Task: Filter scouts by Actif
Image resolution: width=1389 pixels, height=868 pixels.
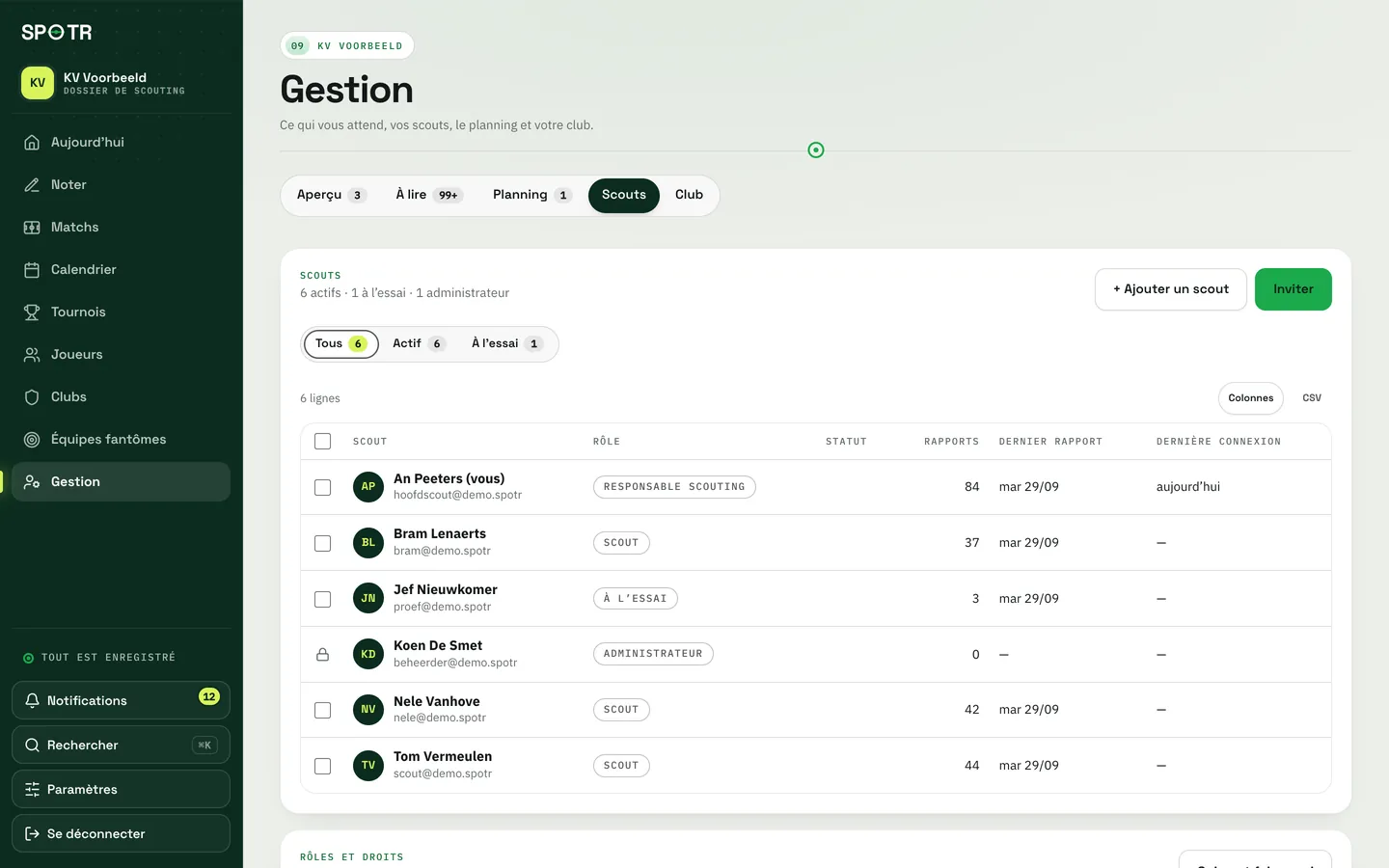Action: (x=419, y=343)
